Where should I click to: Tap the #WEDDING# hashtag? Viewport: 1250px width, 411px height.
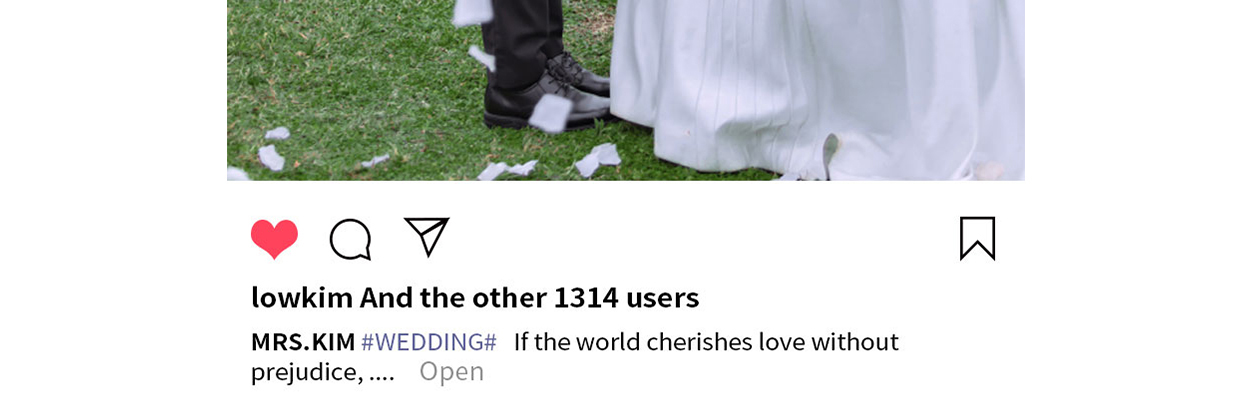tap(429, 342)
